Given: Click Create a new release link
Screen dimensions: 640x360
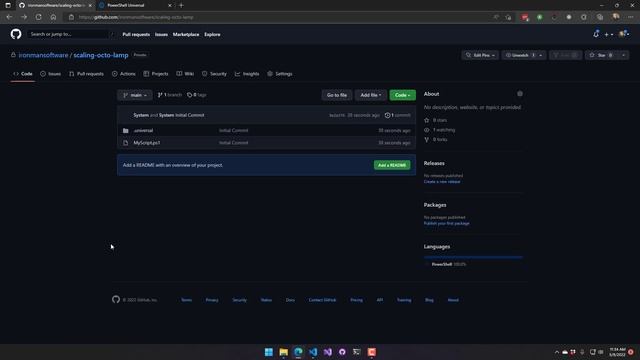Looking at the screenshot, I should [442, 182].
